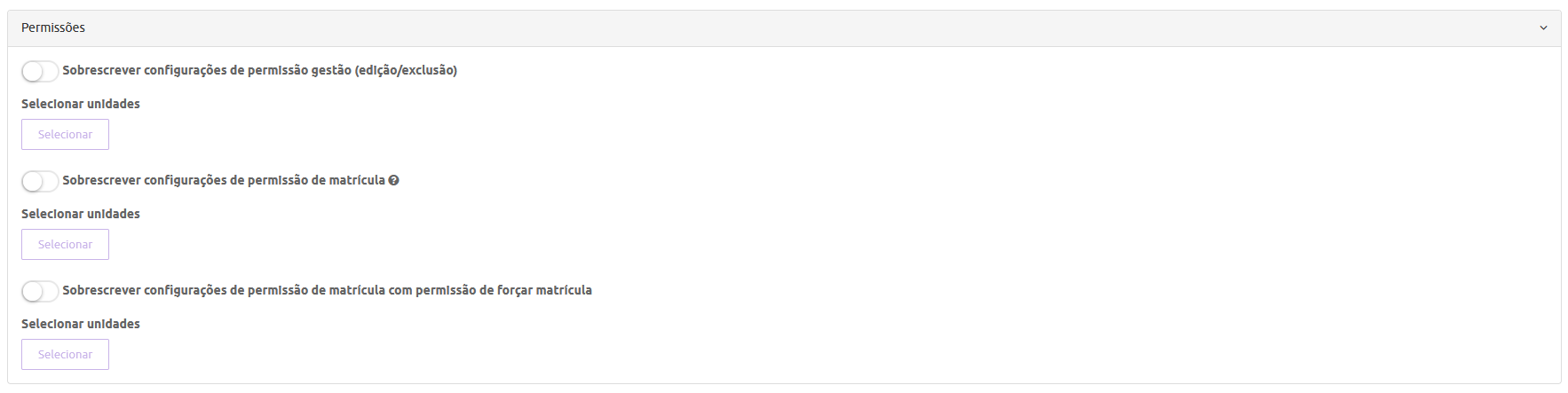Click the word 'Sobrescrever' in the first option
The image size is (1568, 393).
(x=101, y=71)
